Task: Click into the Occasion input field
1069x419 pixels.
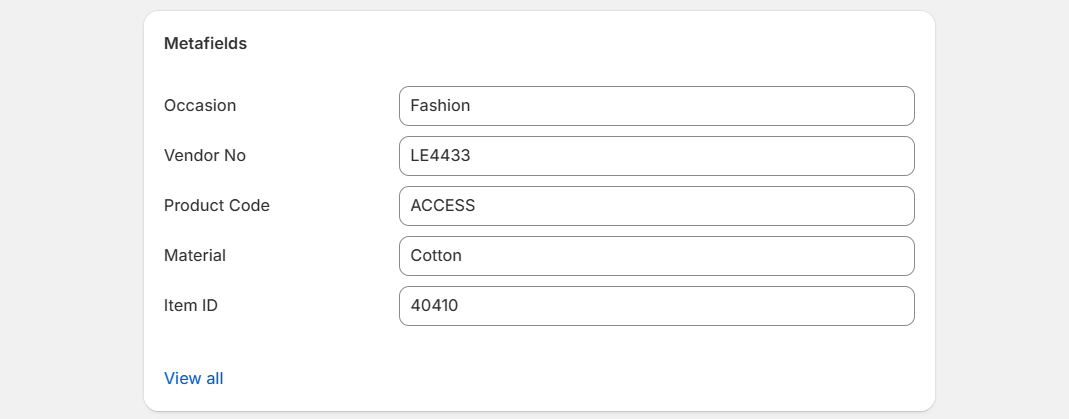Action: pyautogui.click(x=656, y=106)
